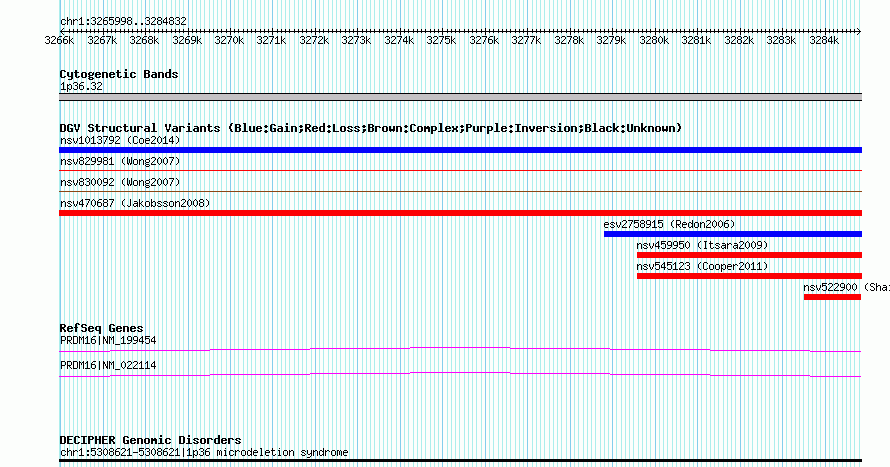
Task: Click the 3277k ruler position
Action: (526, 40)
